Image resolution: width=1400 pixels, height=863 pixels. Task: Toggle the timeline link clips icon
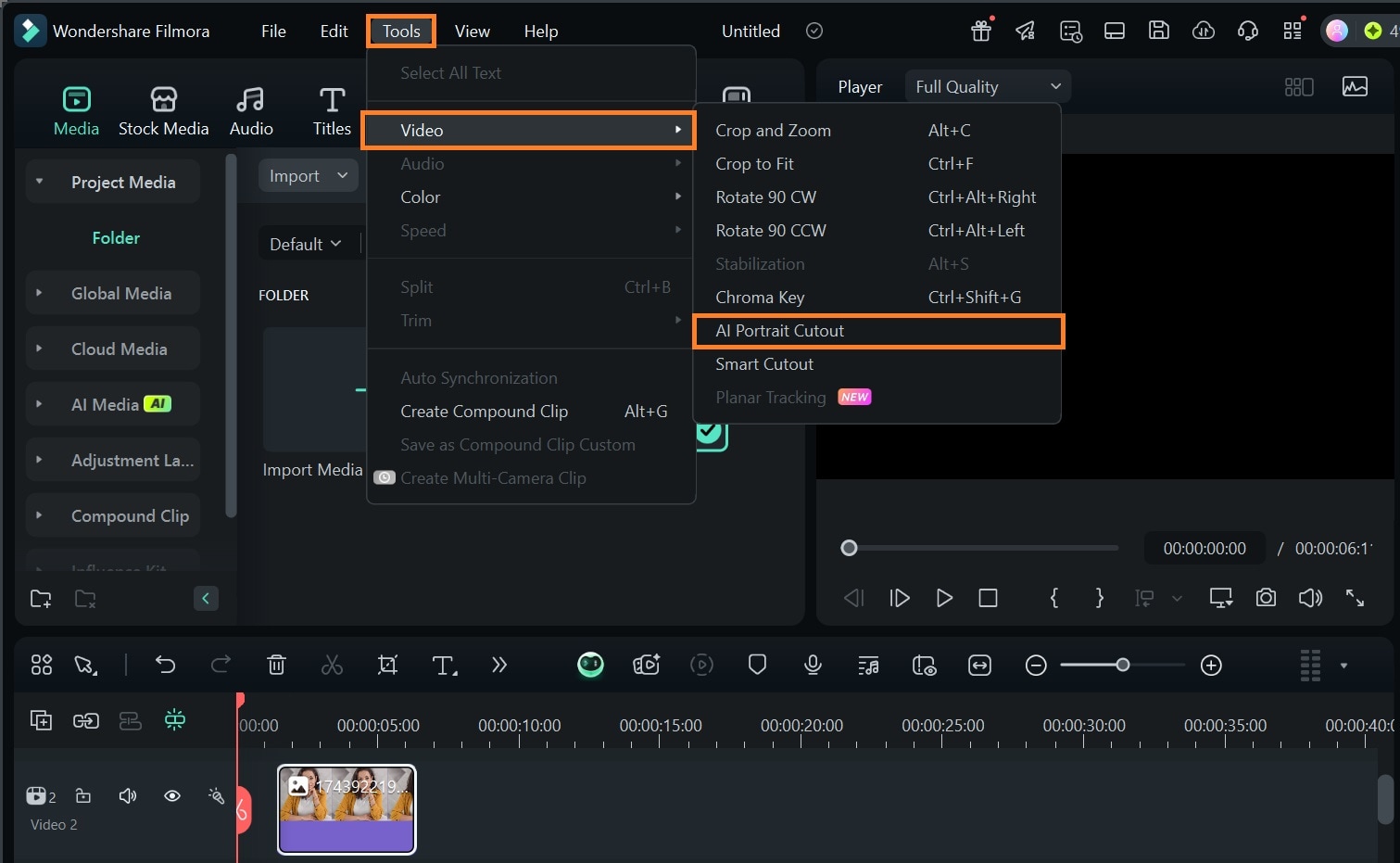86,720
